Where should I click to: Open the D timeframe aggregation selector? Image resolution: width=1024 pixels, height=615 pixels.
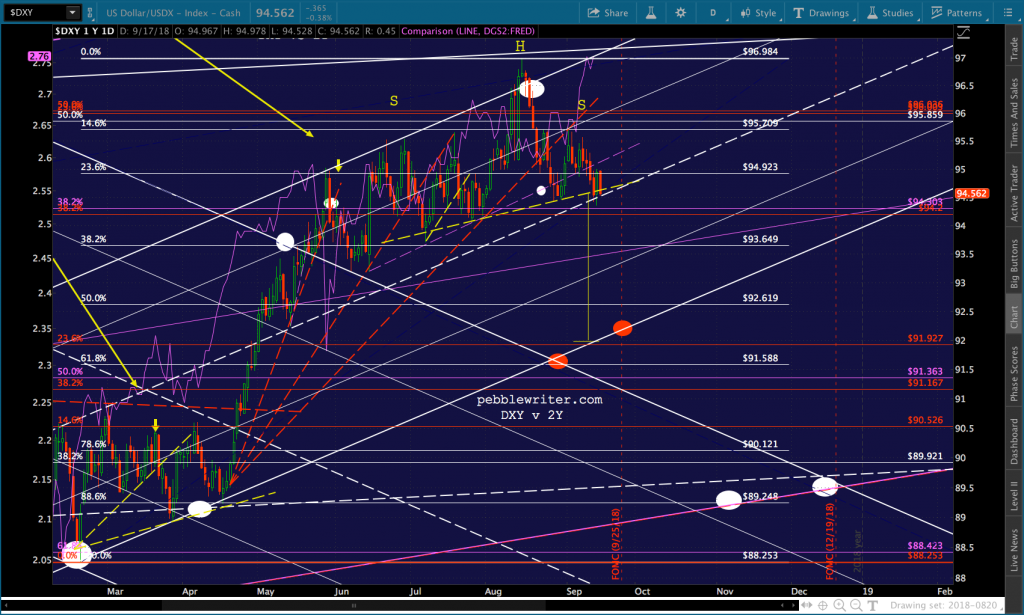click(713, 12)
